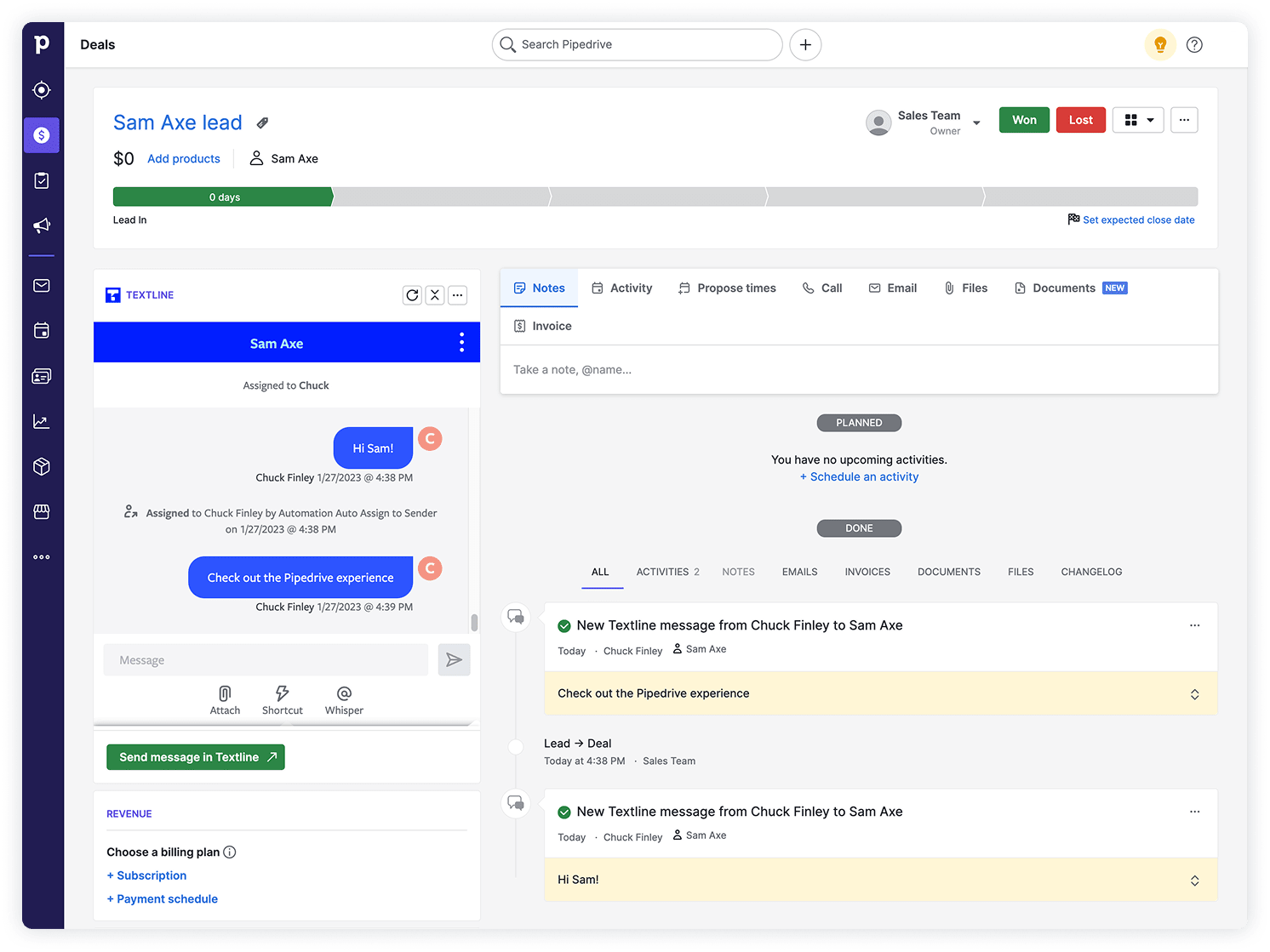This screenshot has height=952, width=1270.
Task: Open the Textline panel more options
Action: (x=458, y=295)
